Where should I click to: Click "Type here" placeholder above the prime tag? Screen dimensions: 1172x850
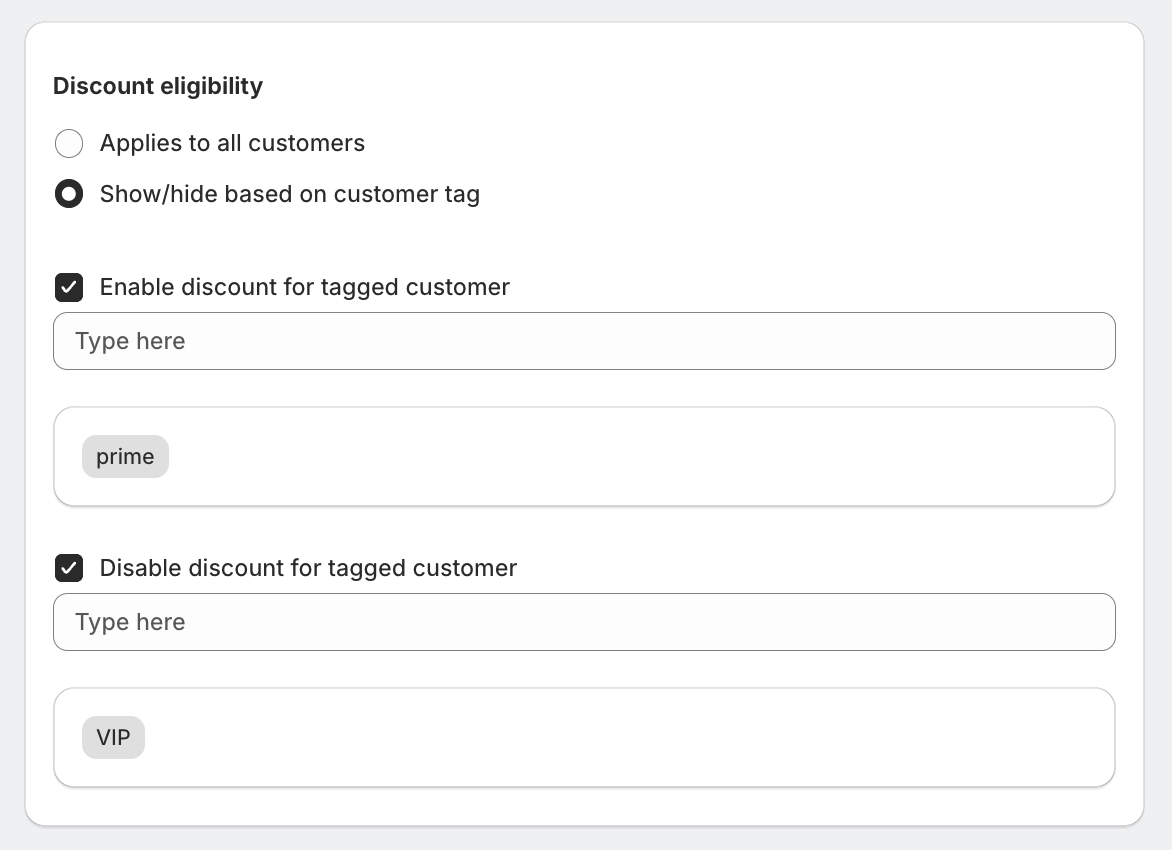pyautogui.click(x=130, y=341)
